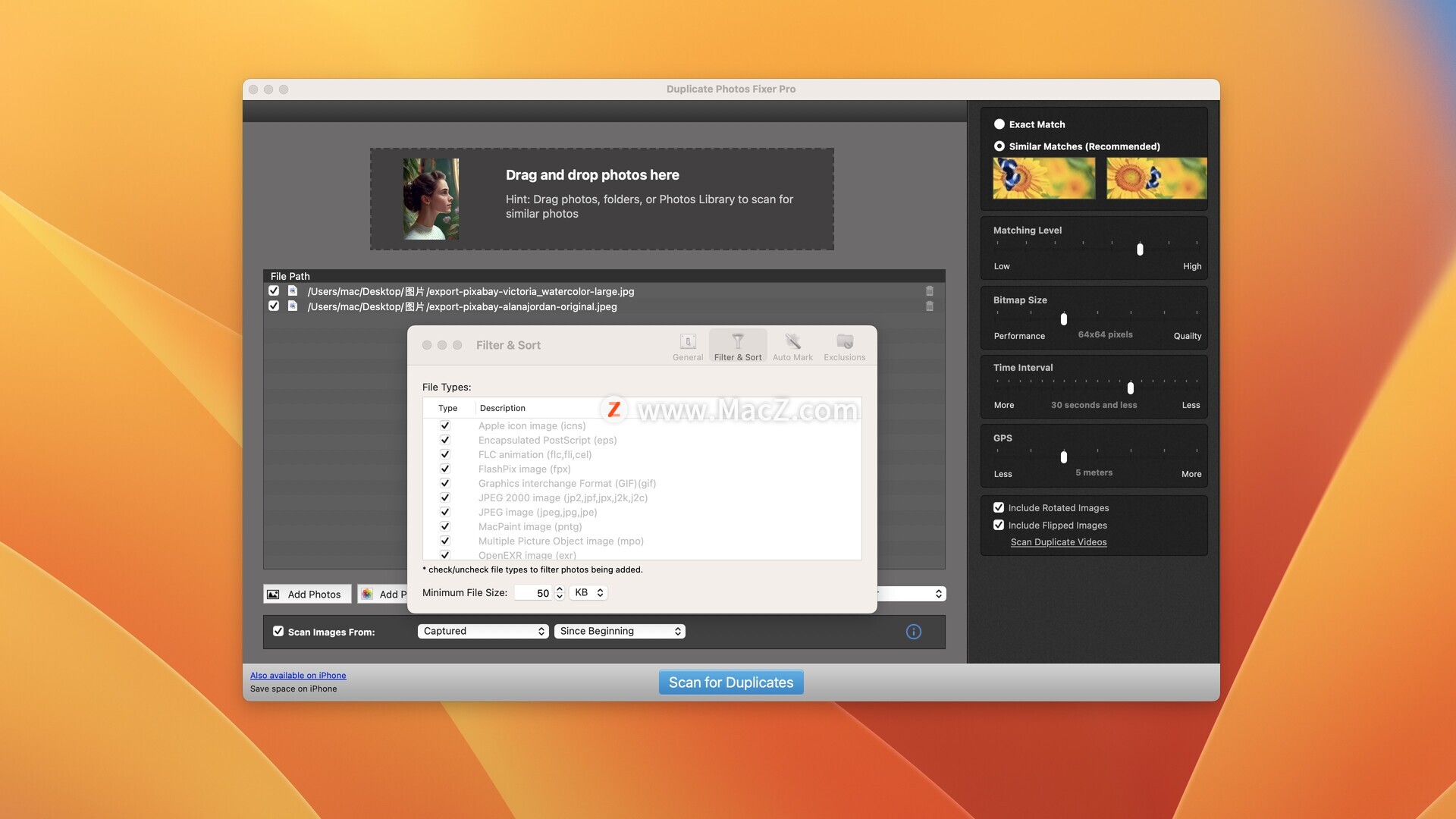This screenshot has height=819, width=1456.
Task: Open the dropdown right of Add buttons
Action: pos(912,594)
